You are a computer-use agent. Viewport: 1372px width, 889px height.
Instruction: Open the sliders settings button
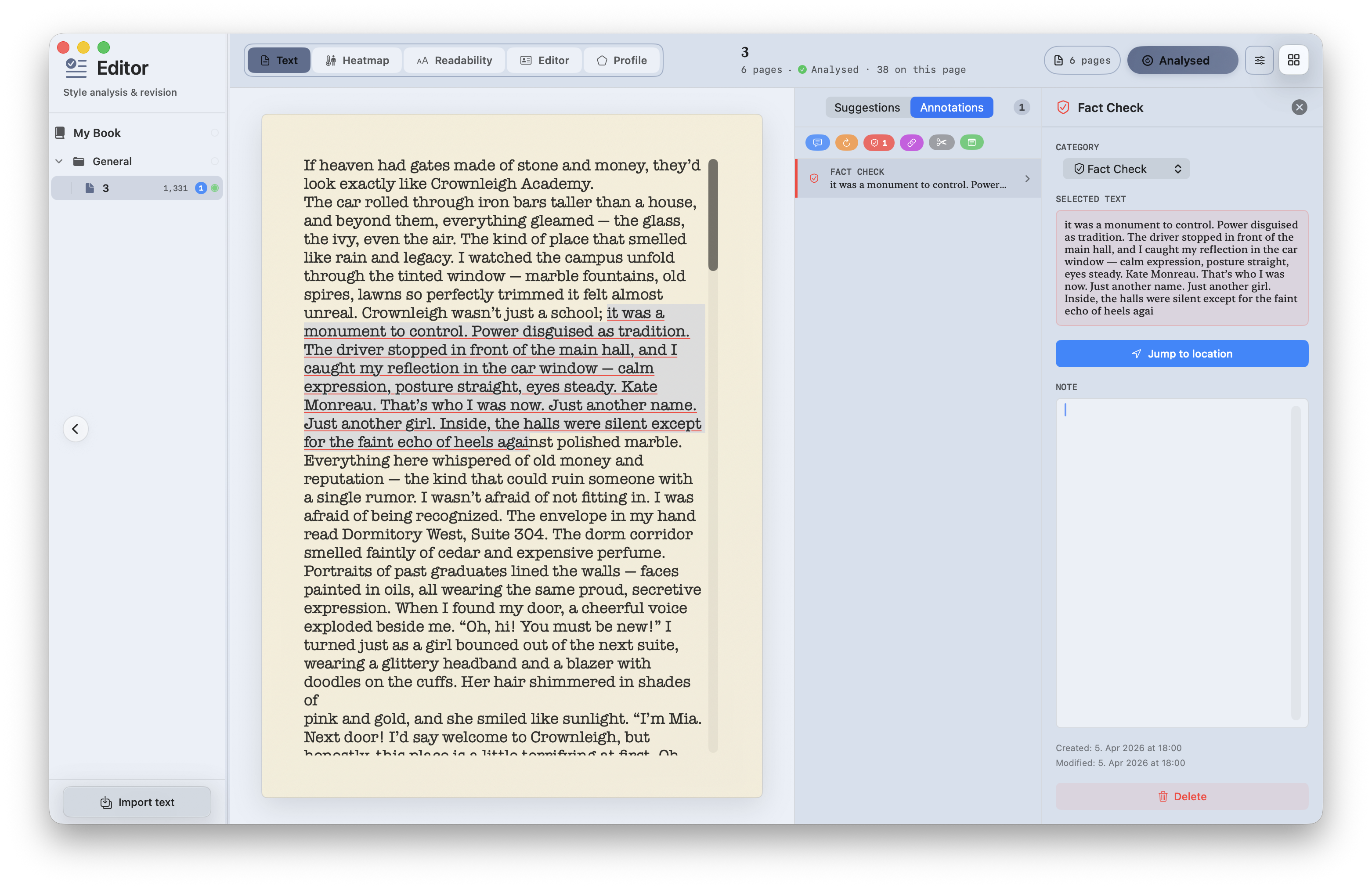(x=1259, y=61)
